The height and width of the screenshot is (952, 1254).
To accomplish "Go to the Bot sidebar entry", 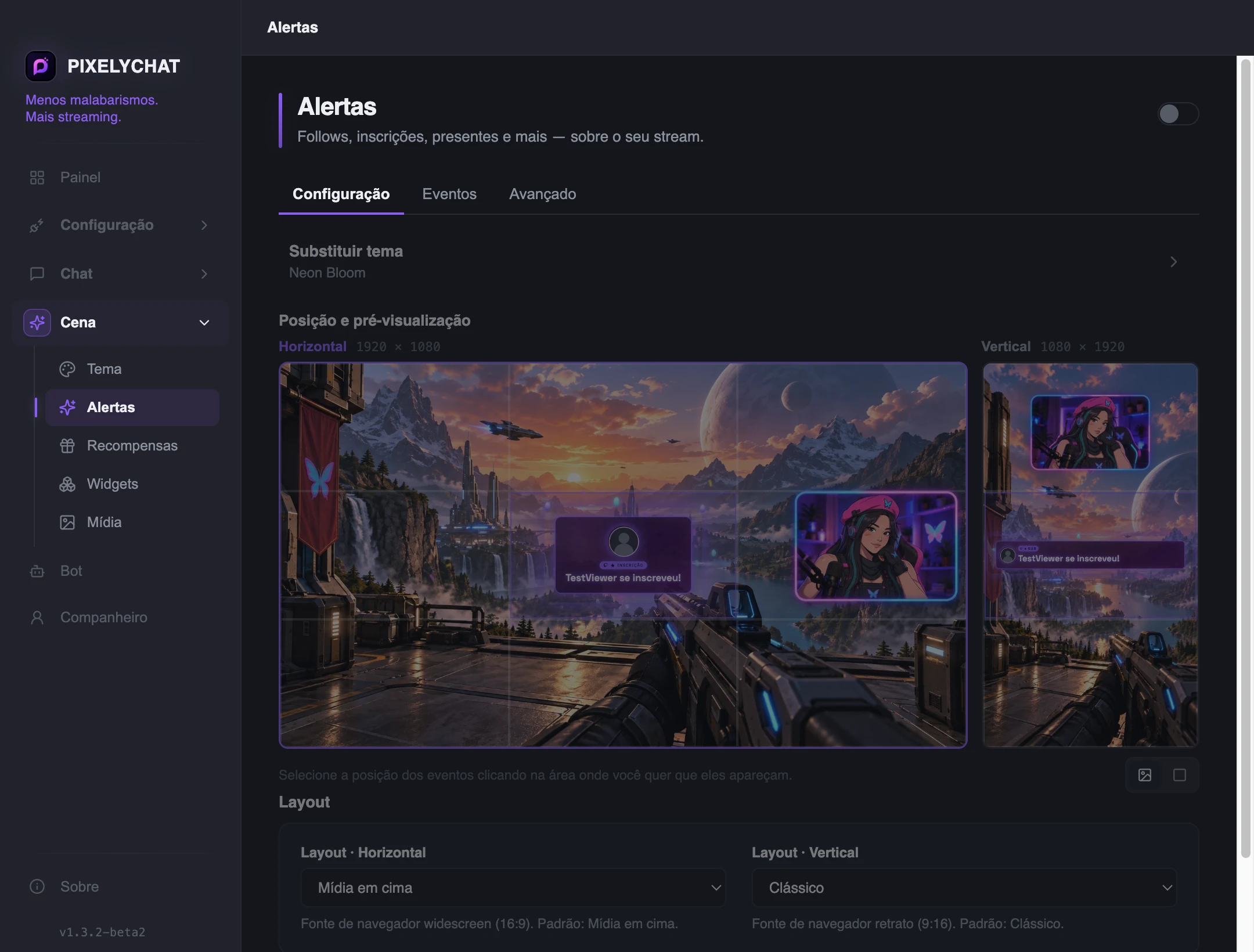I will 120,571.
